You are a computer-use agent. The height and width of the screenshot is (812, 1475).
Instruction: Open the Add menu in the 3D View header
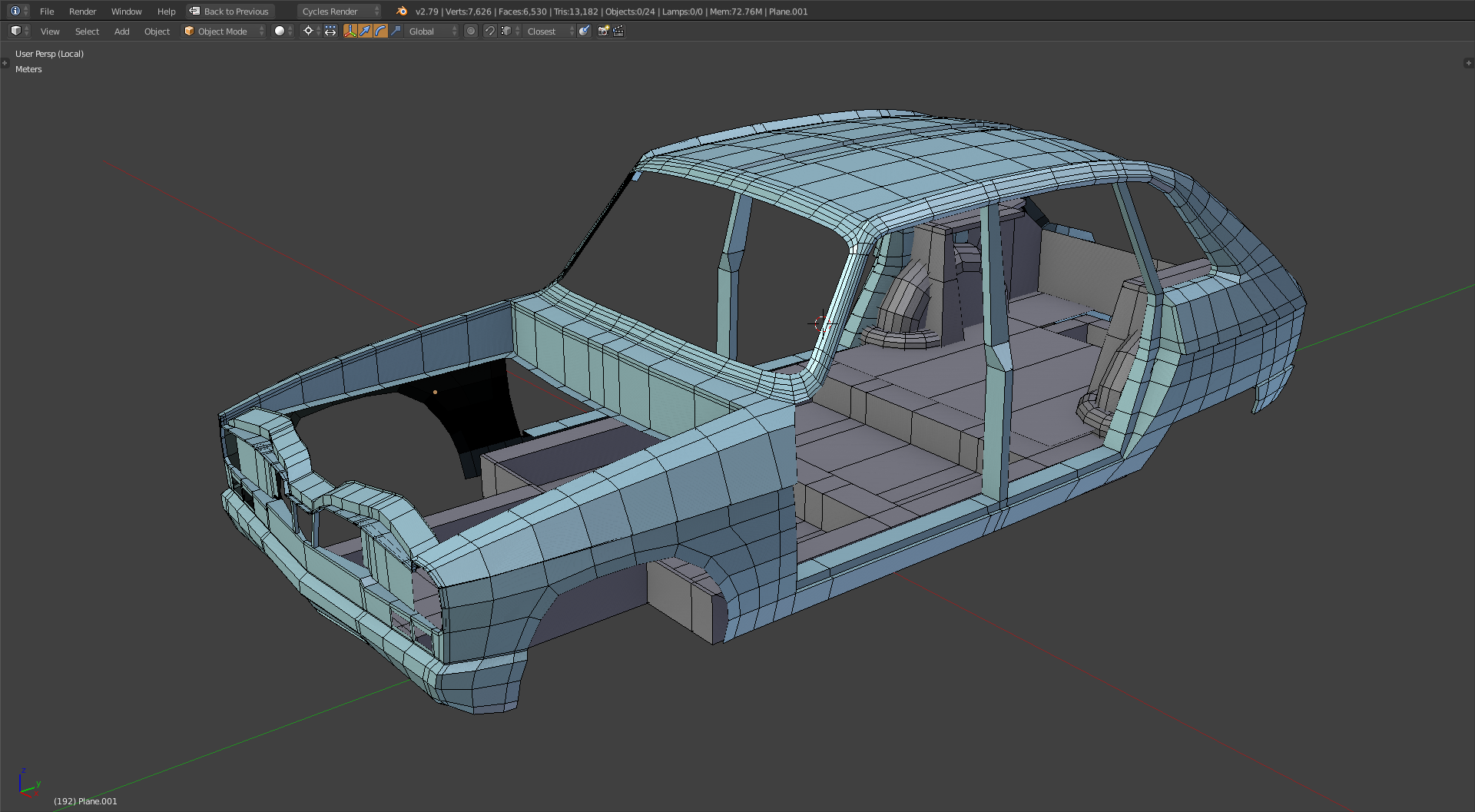(x=121, y=31)
